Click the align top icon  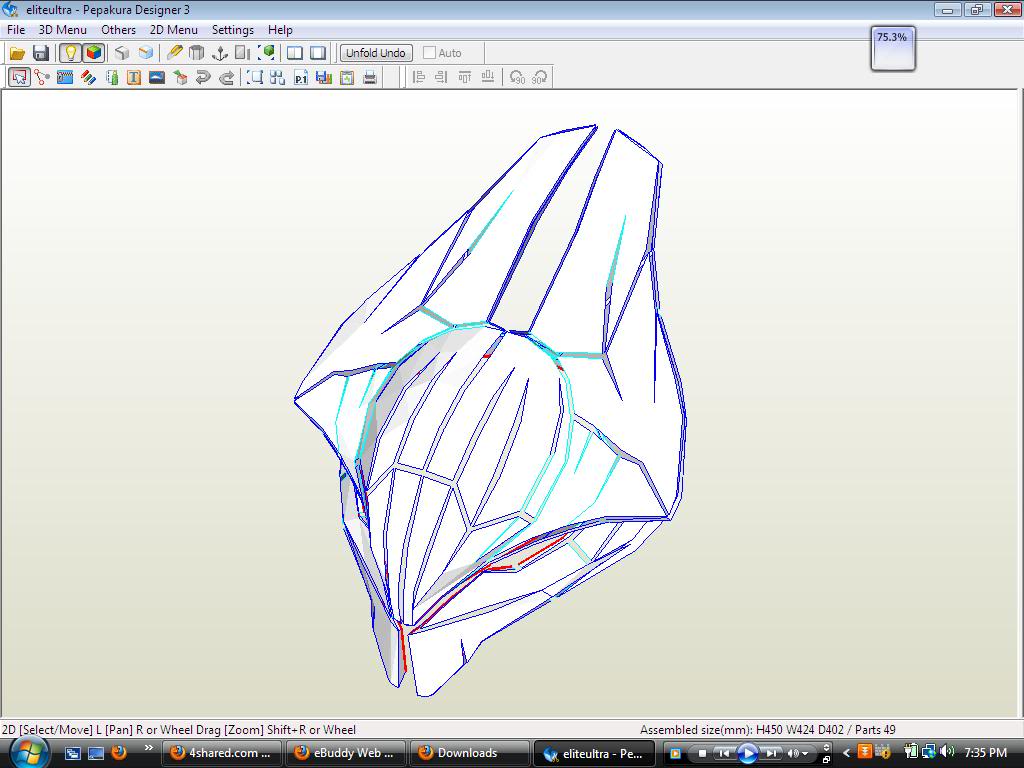464,78
